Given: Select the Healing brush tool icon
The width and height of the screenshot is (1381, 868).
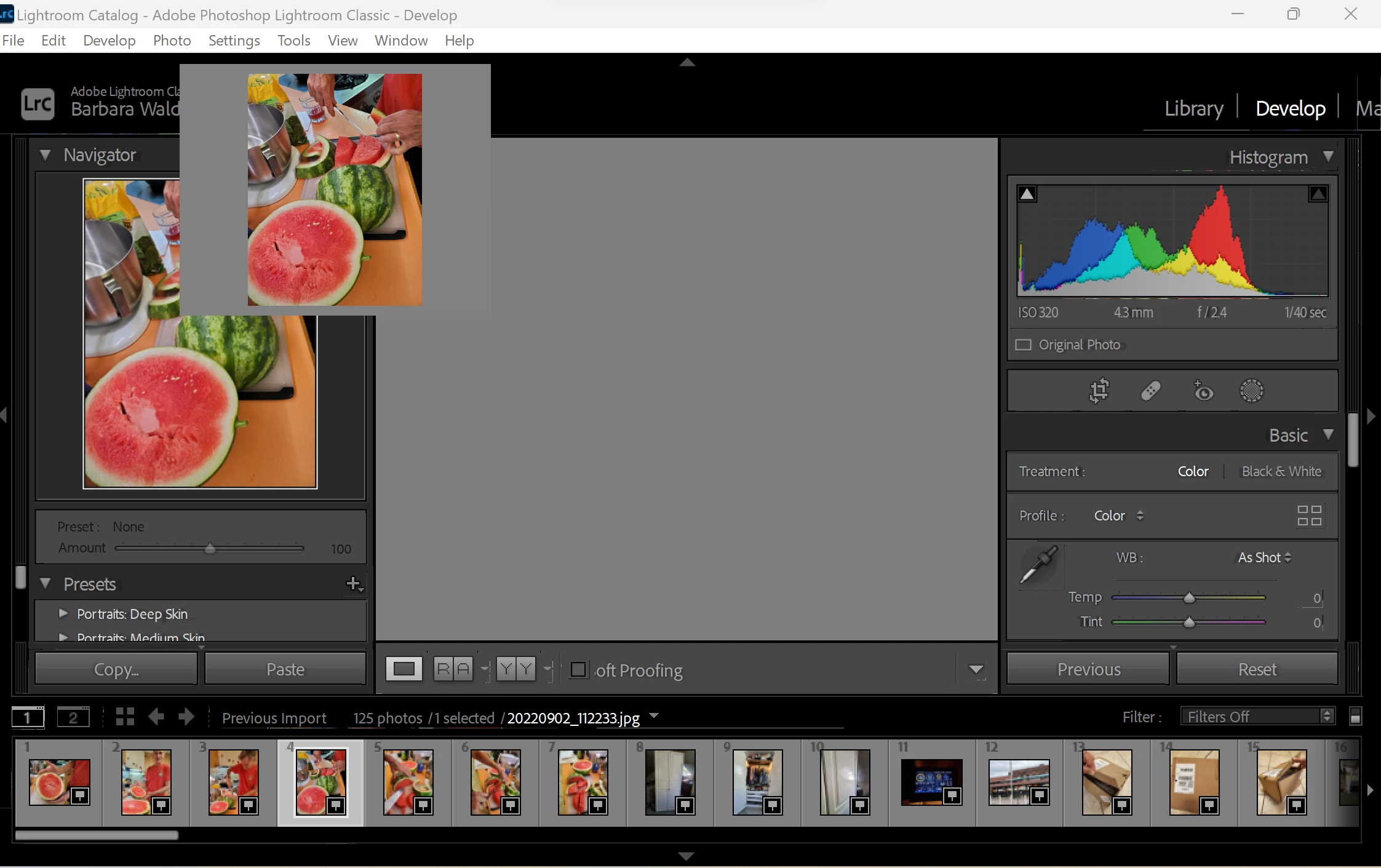Looking at the screenshot, I should (1150, 391).
